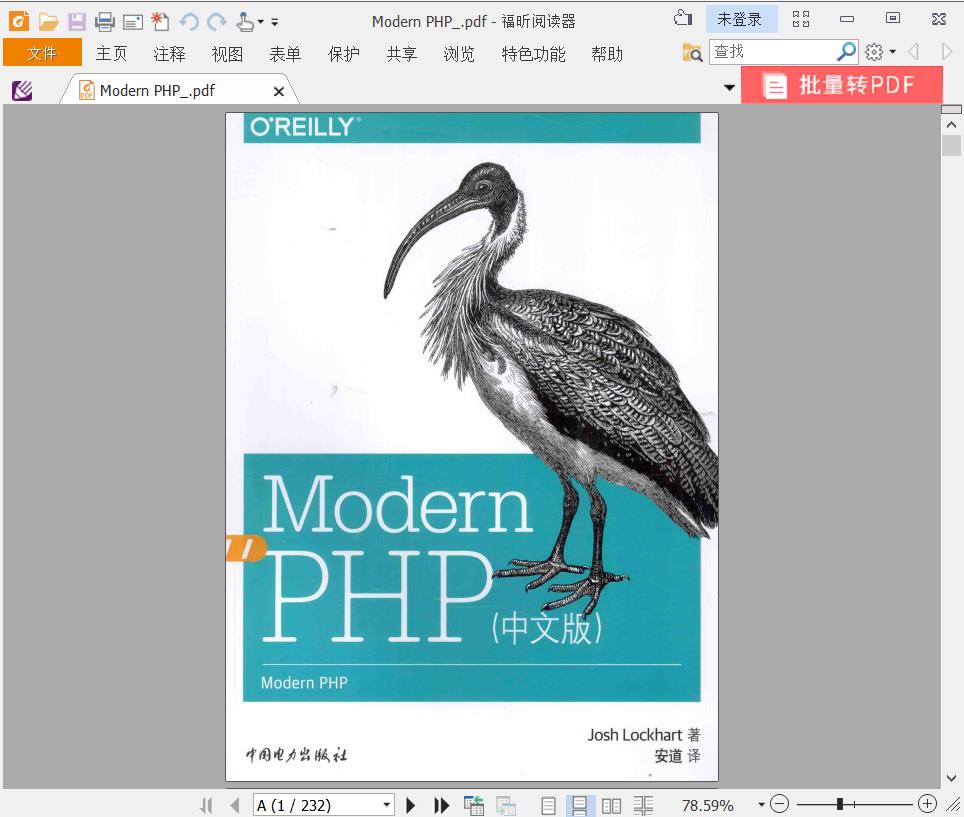Click the magnifier search icon
The height and width of the screenshot is (817, 964).
(847, 52)
